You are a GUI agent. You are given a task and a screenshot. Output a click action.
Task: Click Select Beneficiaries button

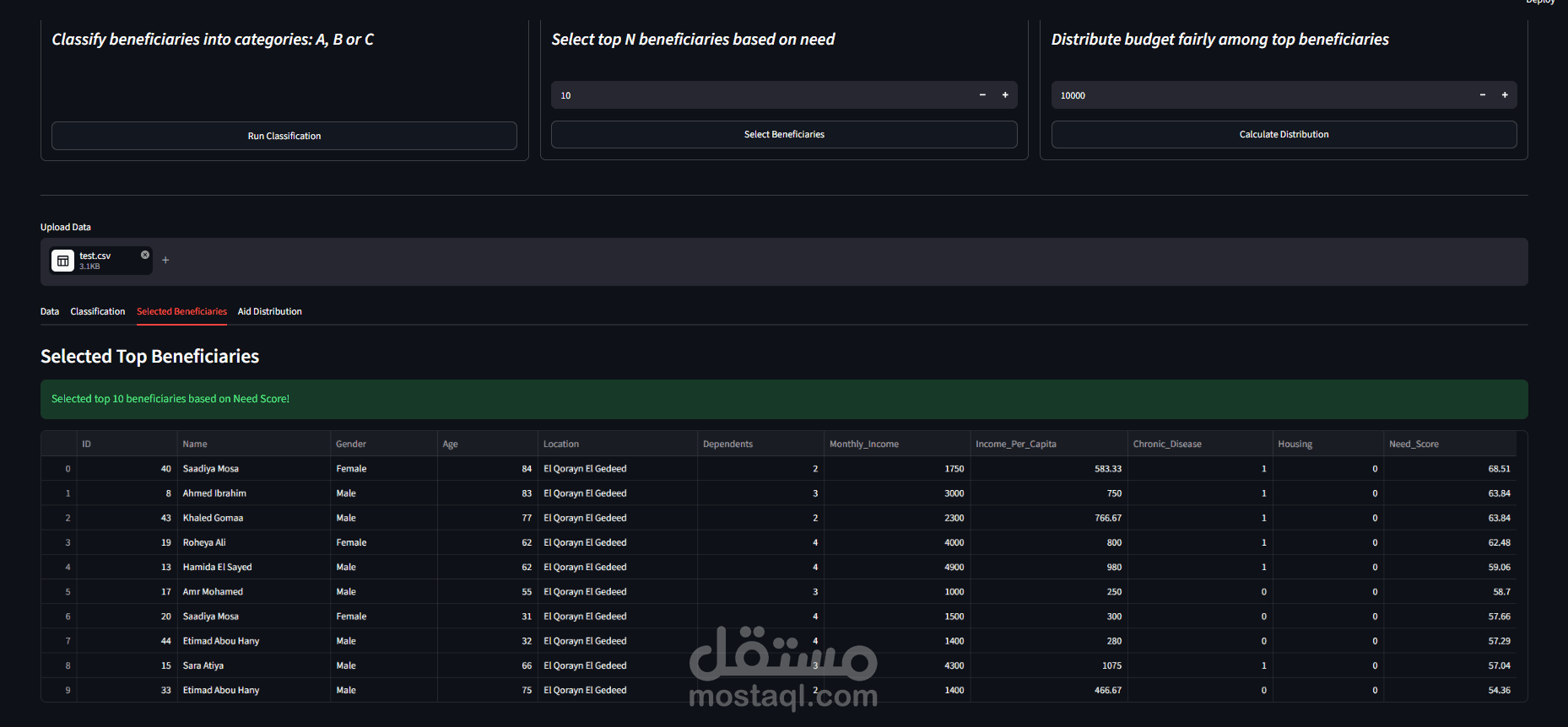coord(784,134)
